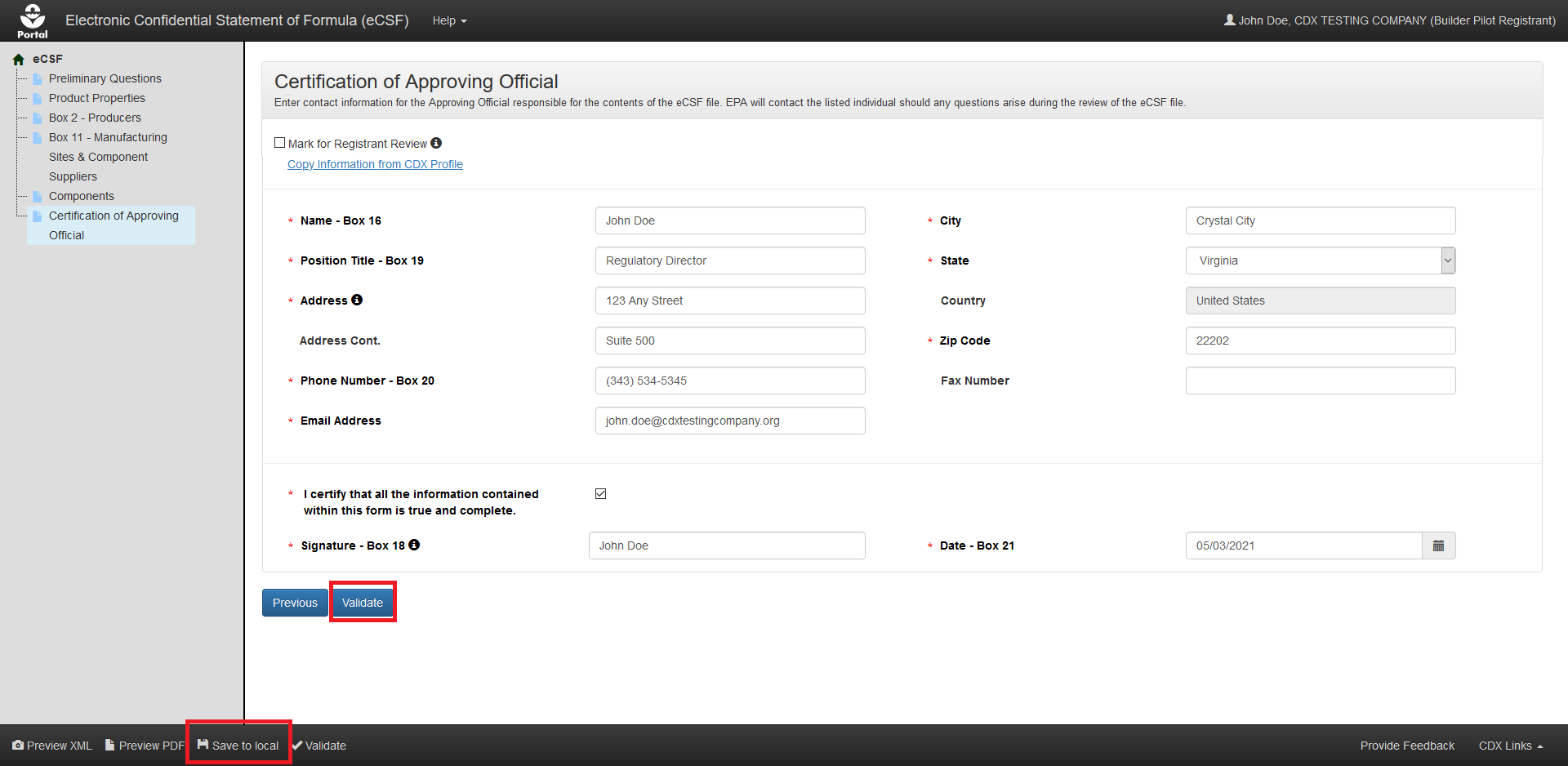Viewport: 1568px width, 766px height.
Task: Click the info icon beside Signature - Box 18
Action: click(x=414, y=545)
